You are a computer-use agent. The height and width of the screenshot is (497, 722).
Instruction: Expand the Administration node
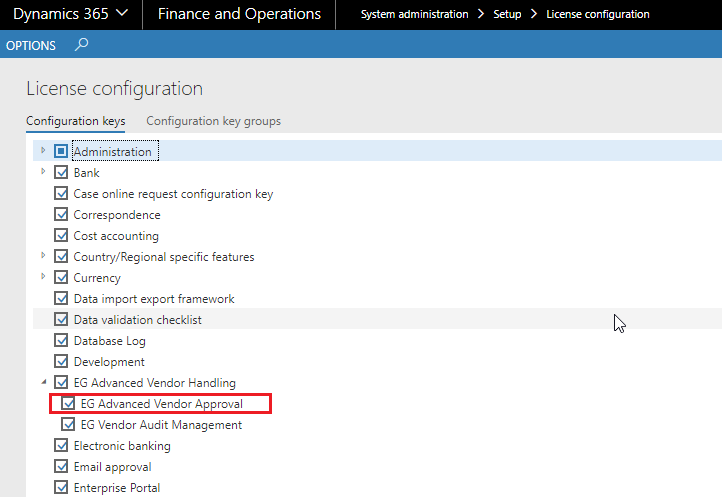click(43, 150)
